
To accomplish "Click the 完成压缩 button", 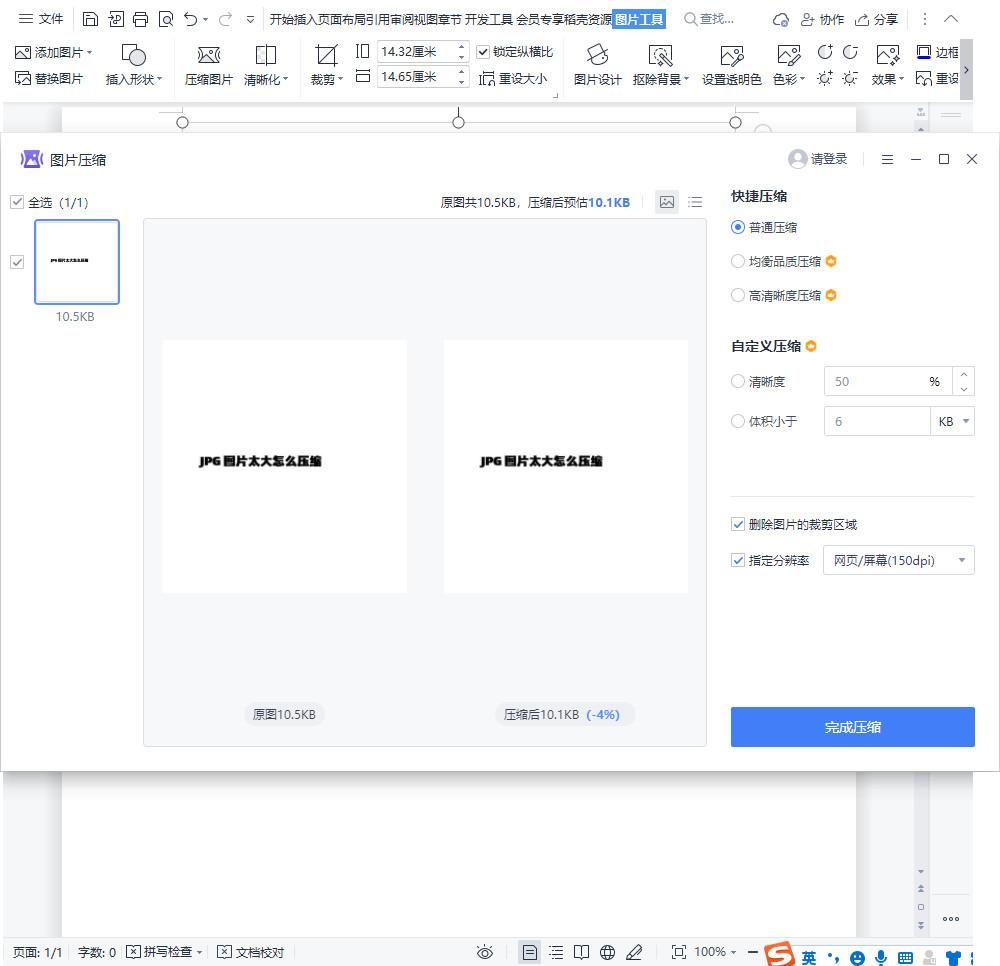I will tap(852, 727).
